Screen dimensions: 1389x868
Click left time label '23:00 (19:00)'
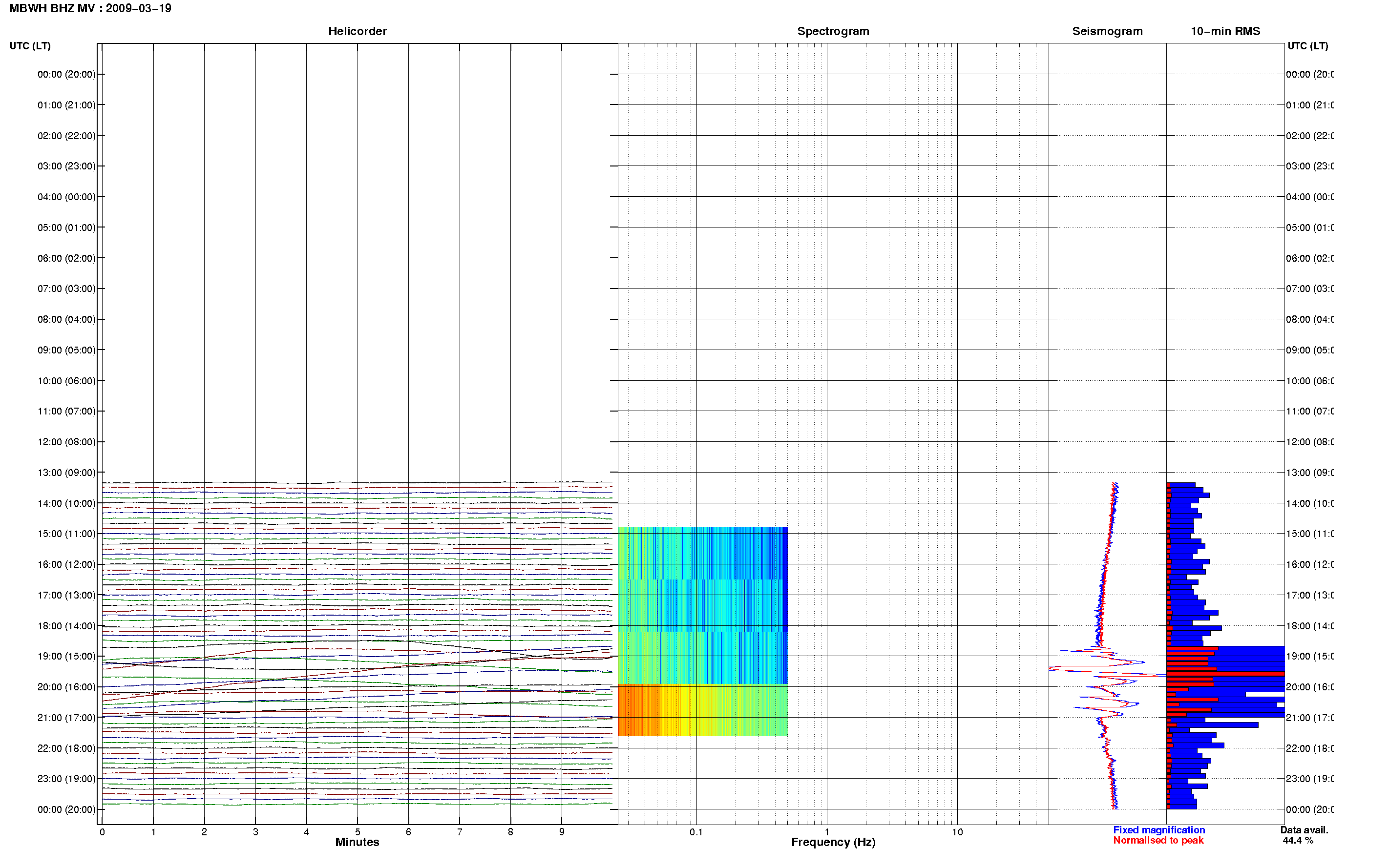tap(66, 779)
